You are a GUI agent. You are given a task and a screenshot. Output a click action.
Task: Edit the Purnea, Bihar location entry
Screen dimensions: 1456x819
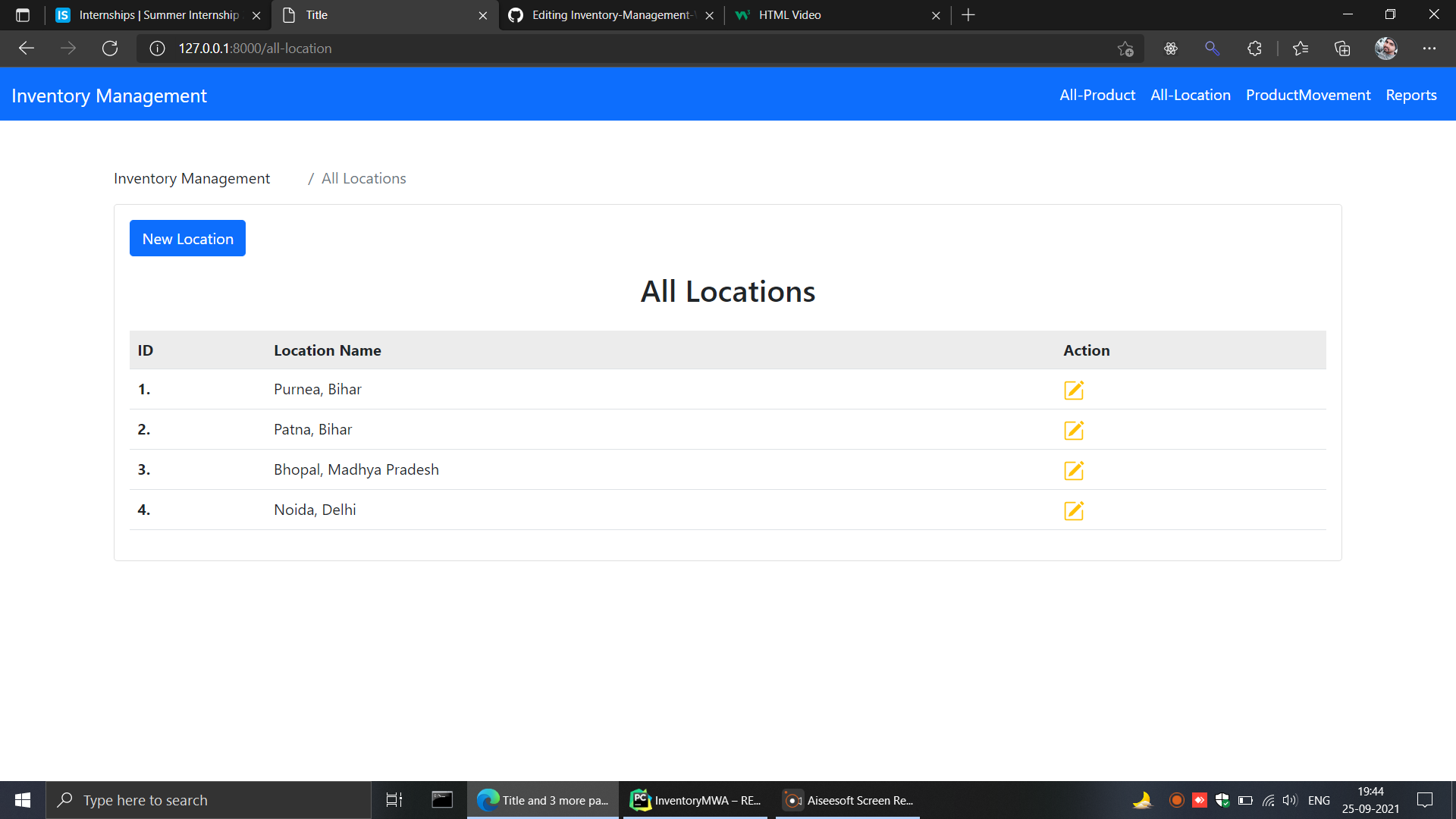point(1074,391)
